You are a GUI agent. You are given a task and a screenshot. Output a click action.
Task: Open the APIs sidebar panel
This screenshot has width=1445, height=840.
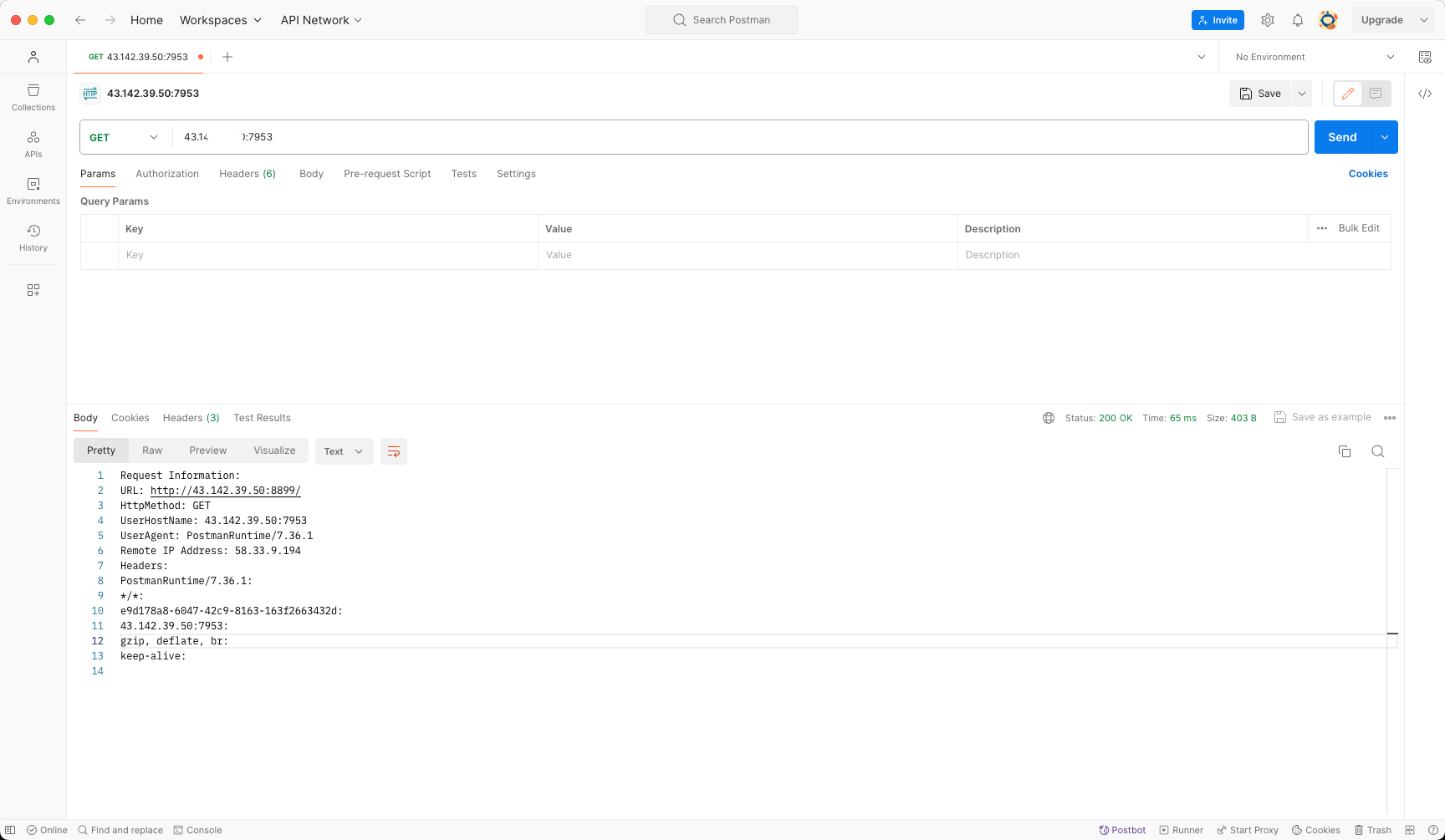tap(33, 144)
